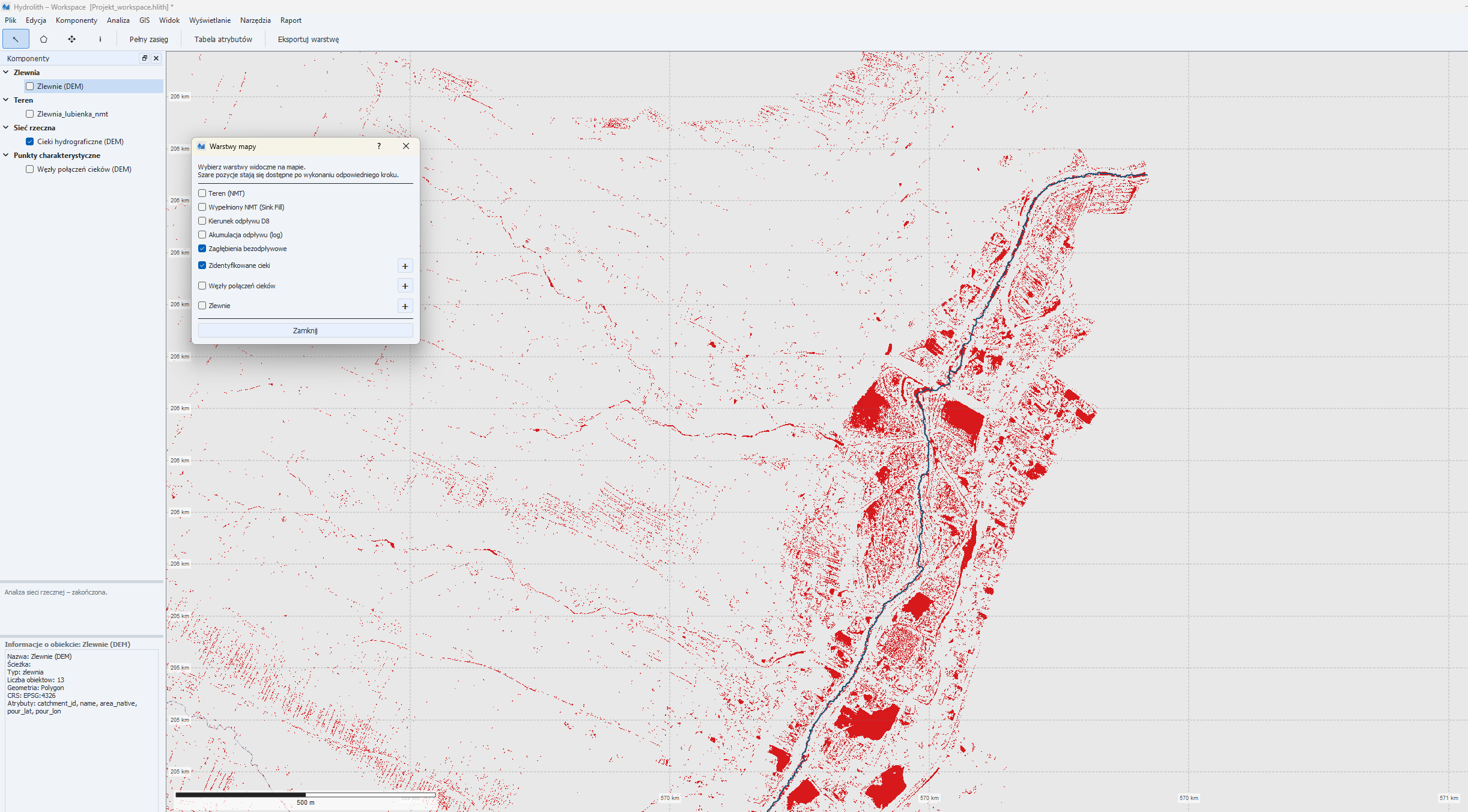The width and height of the screenshot is (1468, 812).
Task: Open the Raport menu
Action: pos(291,20)
